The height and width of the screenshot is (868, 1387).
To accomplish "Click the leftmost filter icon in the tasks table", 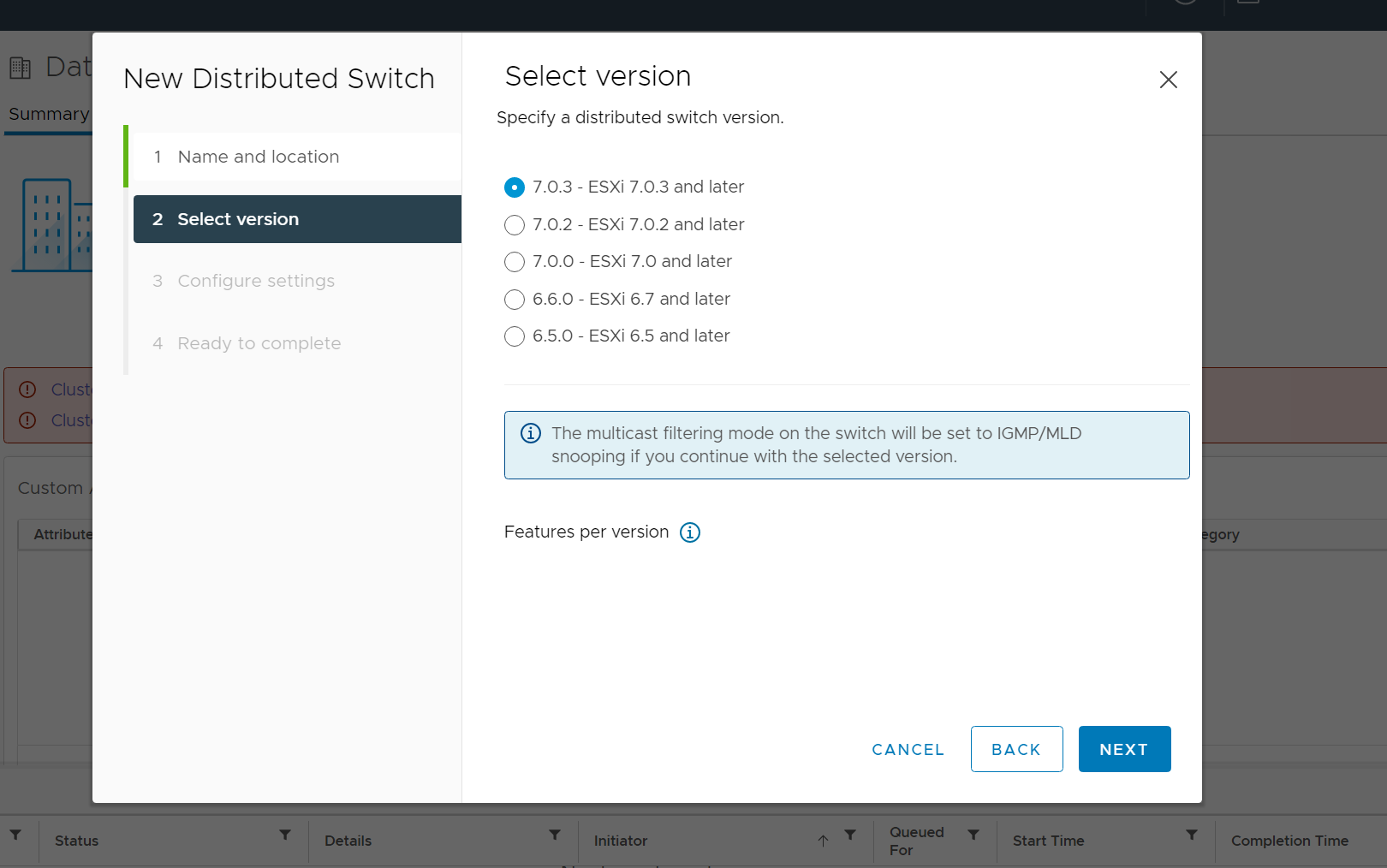I will (x=15, y=835).
